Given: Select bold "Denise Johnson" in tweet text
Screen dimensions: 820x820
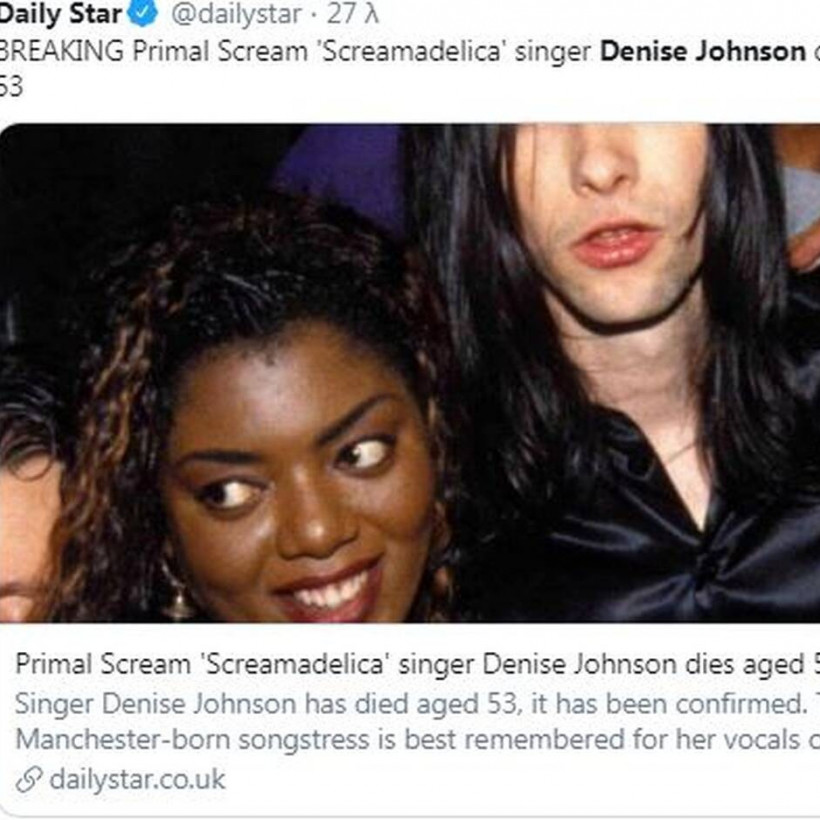Looking at the screenshot, I should 703,51.
